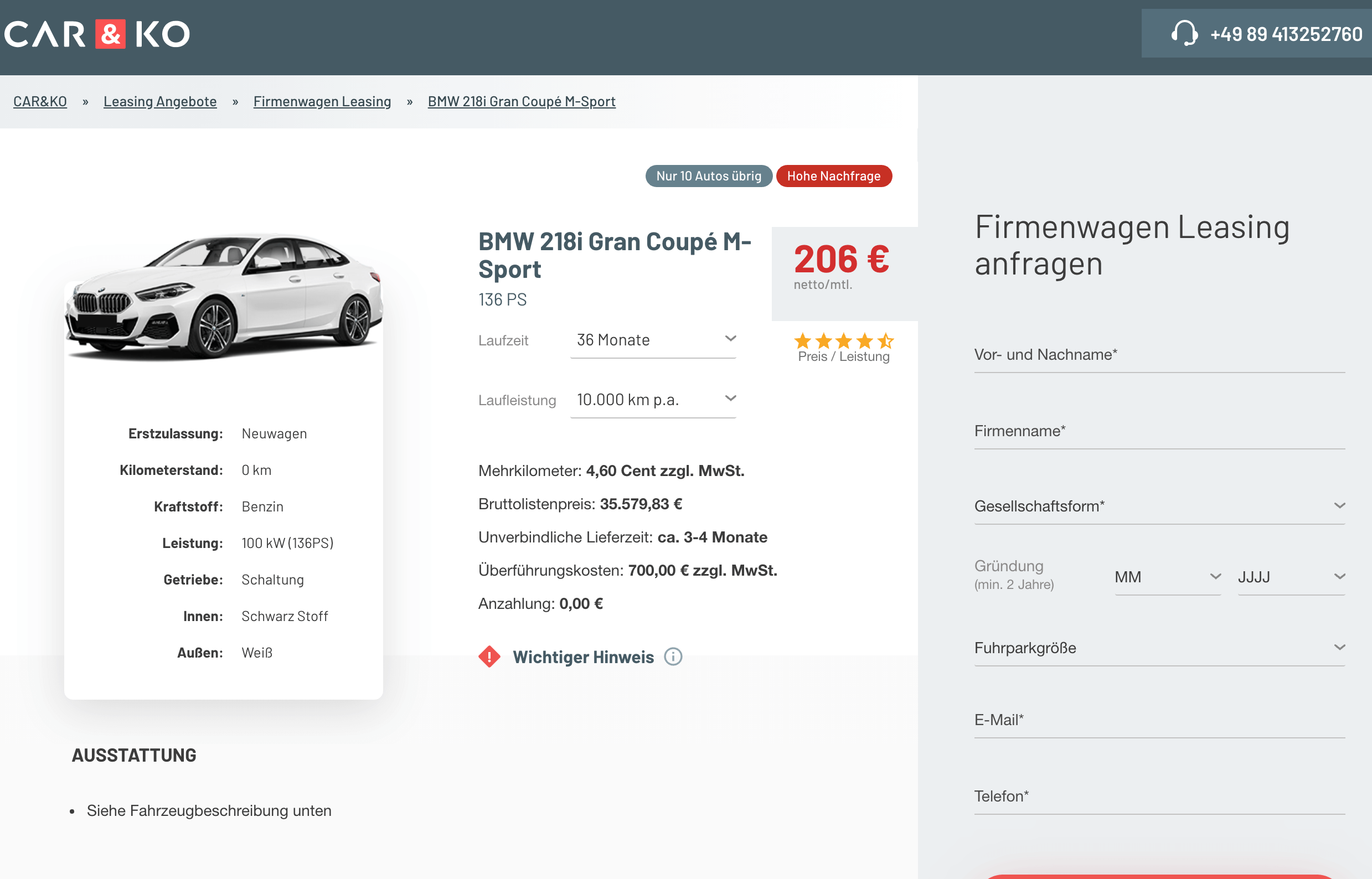The height and width of the screenshot is (879, 1372).
Task: Open the Gründung JJJJ year dropdown
Action: 1291,577
